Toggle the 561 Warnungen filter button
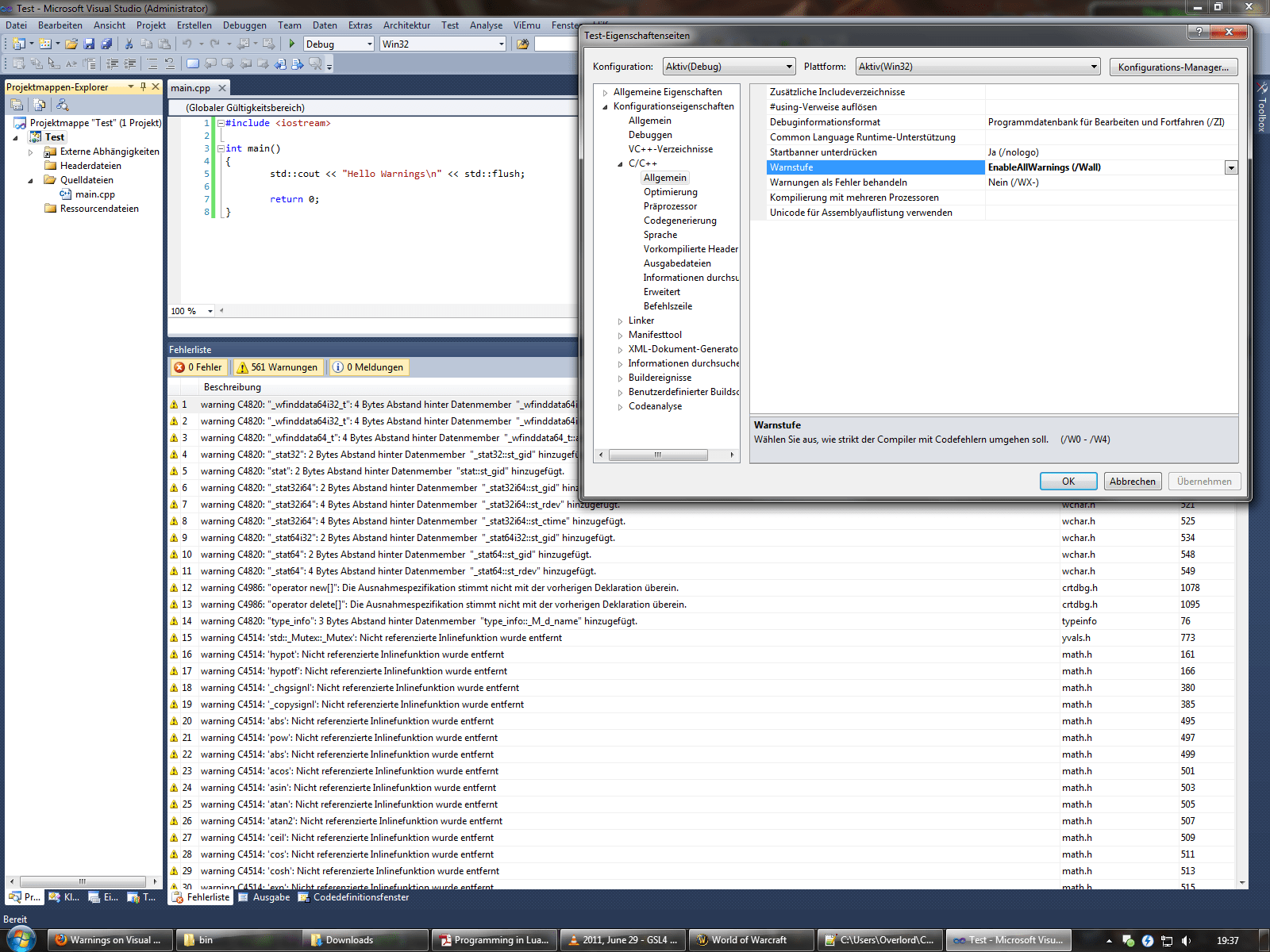Viewport: 1270px width, 952px height. pyautogui.click(x=278, y=367)
